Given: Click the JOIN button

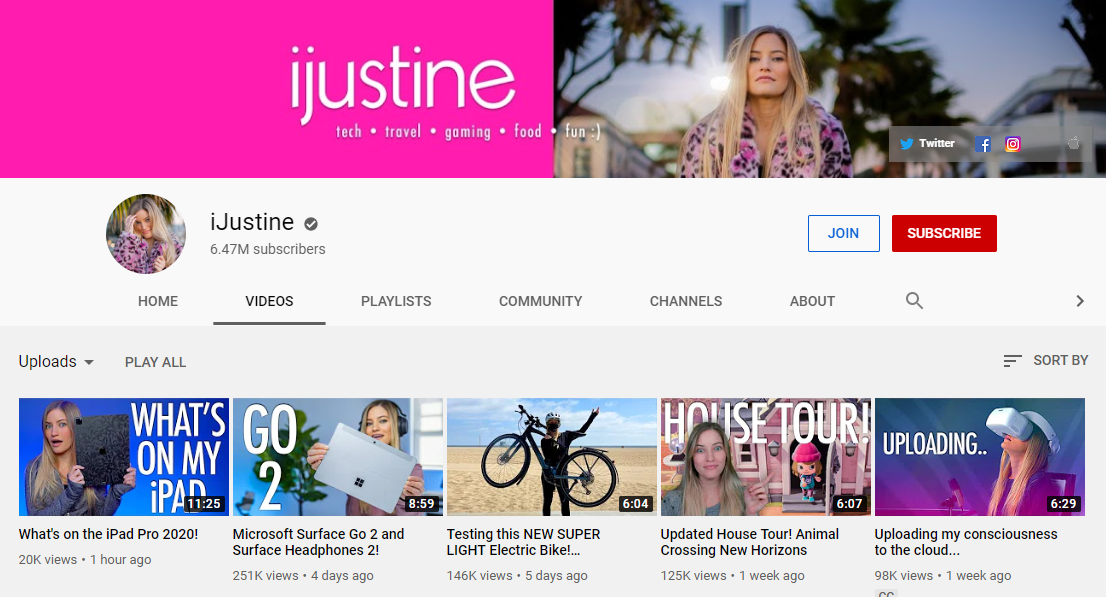Looking at the screenshot, I should 844,234.
